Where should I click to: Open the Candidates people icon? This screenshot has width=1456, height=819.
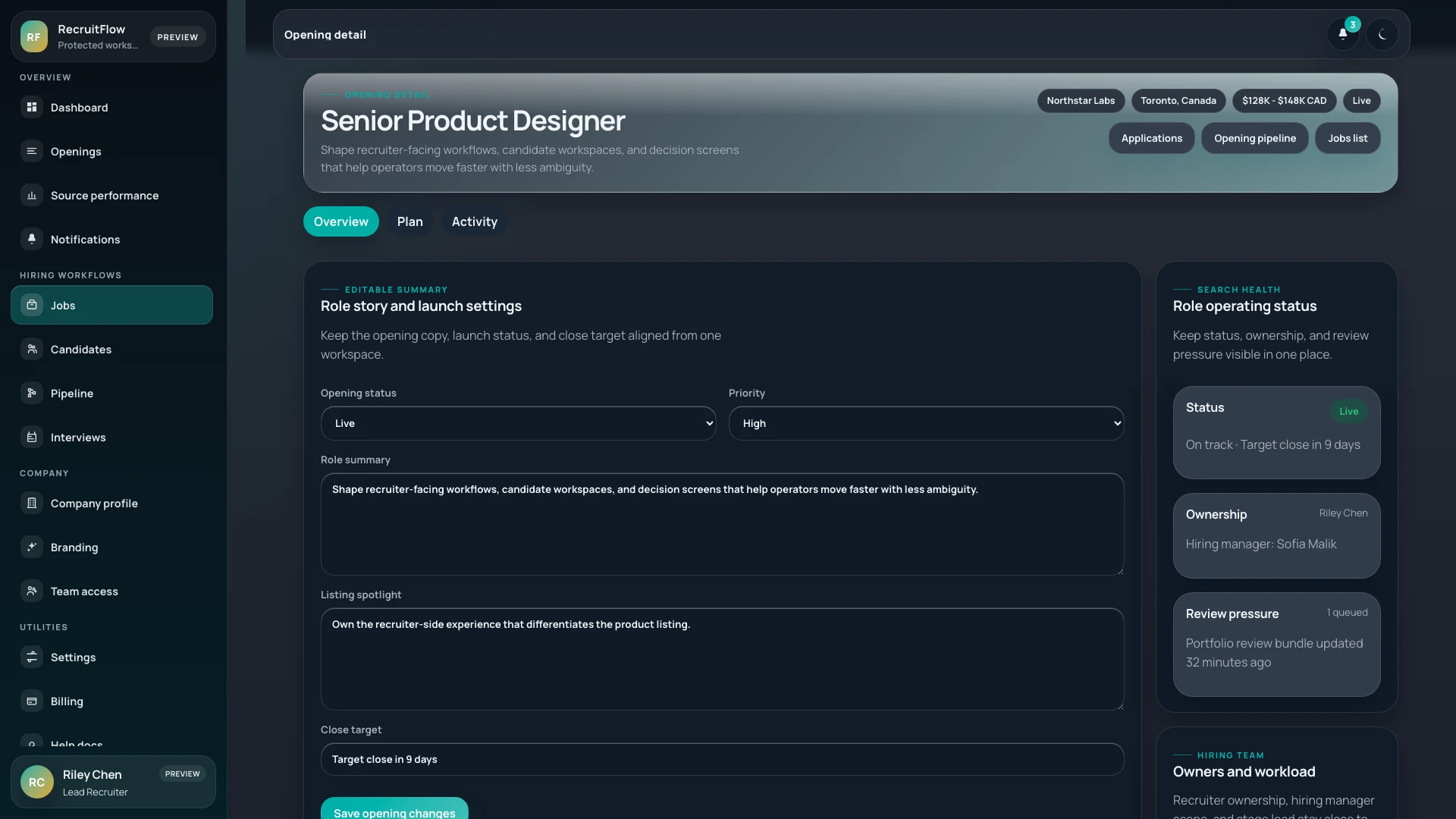(32, 350)
